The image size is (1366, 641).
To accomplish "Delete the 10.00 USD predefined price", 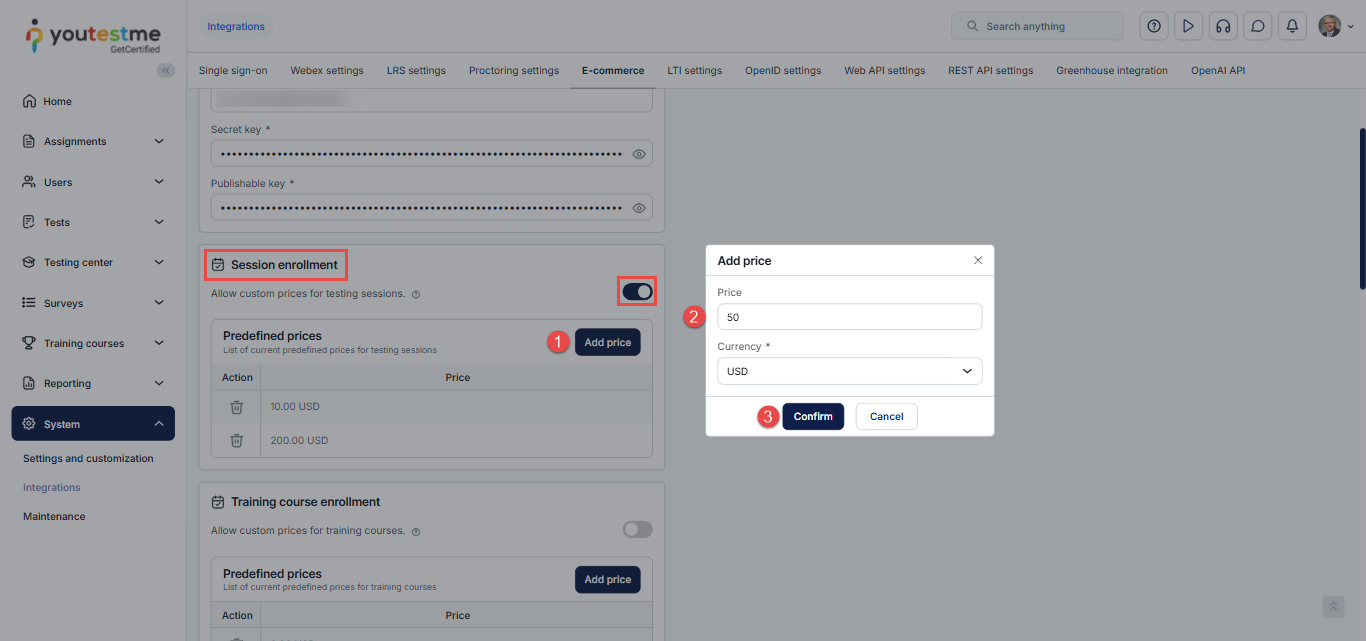I will [237, 407].
